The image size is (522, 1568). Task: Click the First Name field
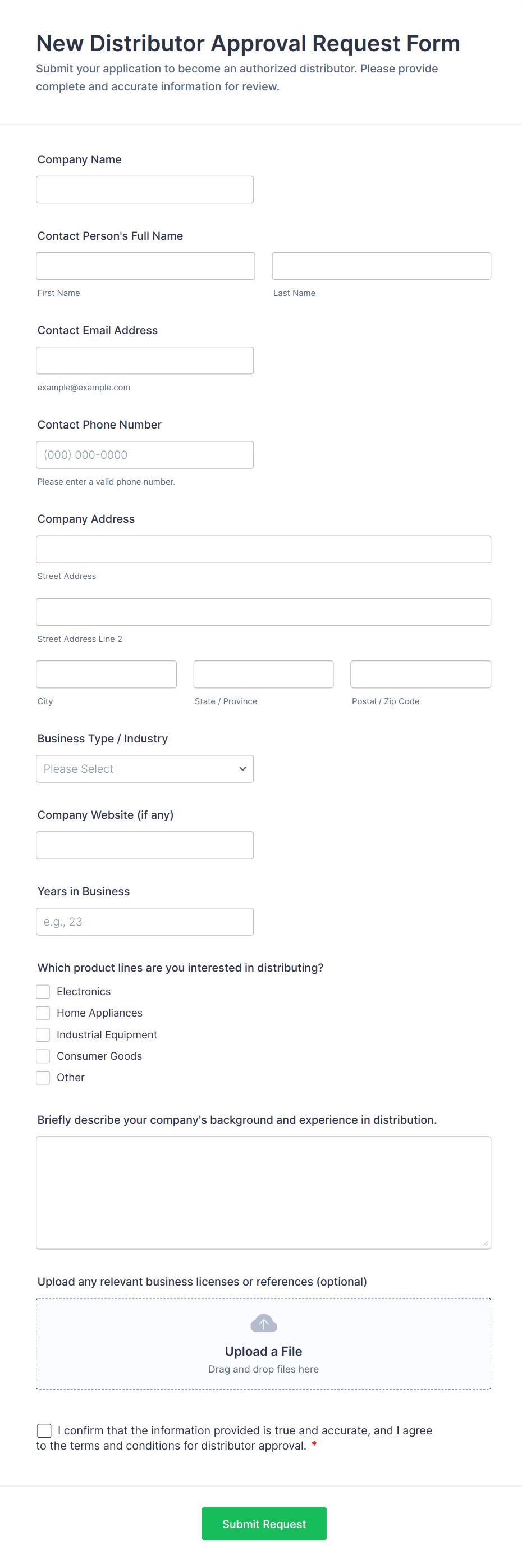point(145,266)
